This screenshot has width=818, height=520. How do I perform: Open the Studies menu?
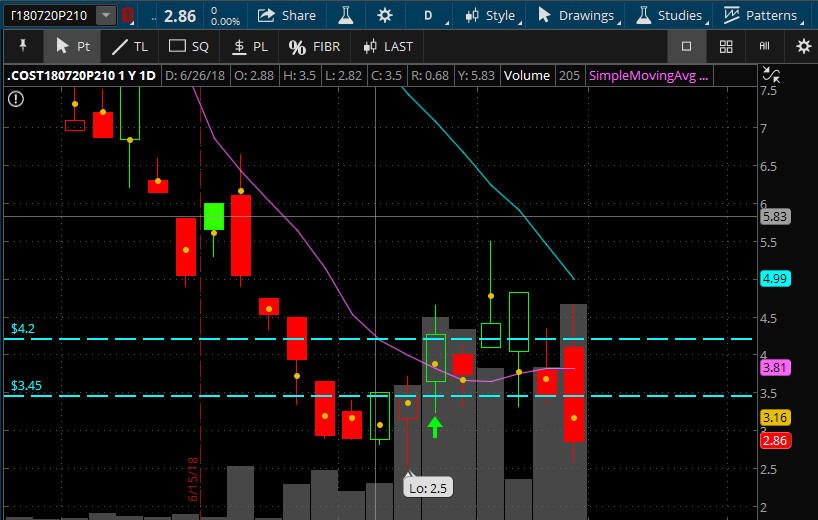(x=672, y=15)
